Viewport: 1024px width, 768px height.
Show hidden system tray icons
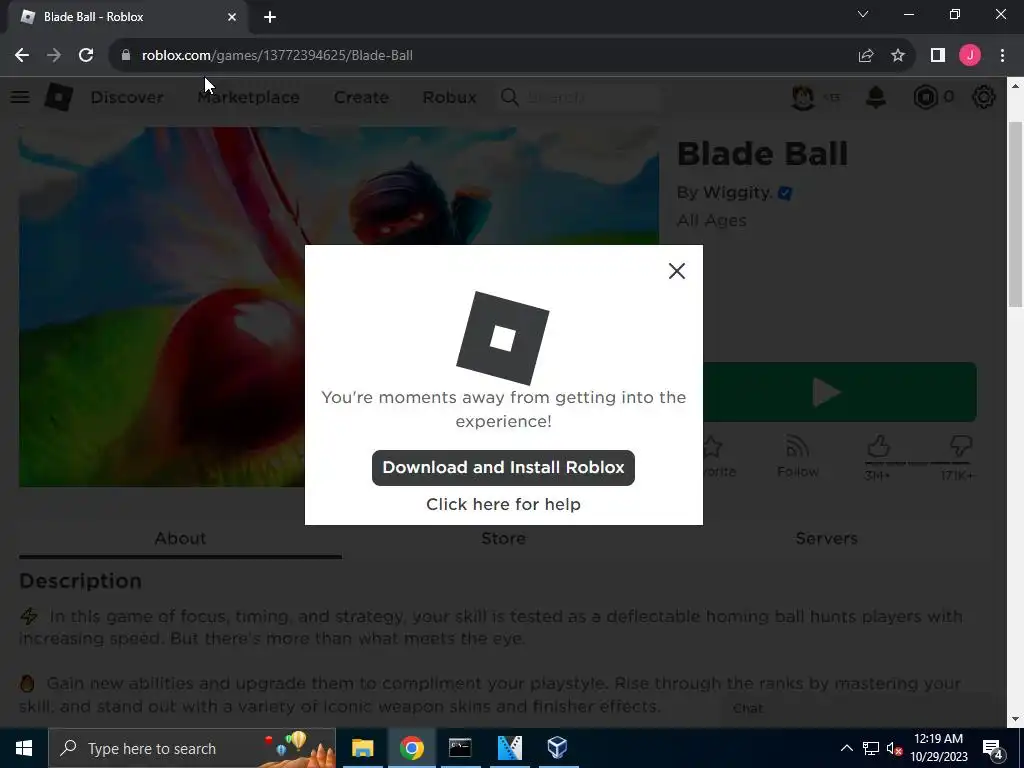[846, 748]
